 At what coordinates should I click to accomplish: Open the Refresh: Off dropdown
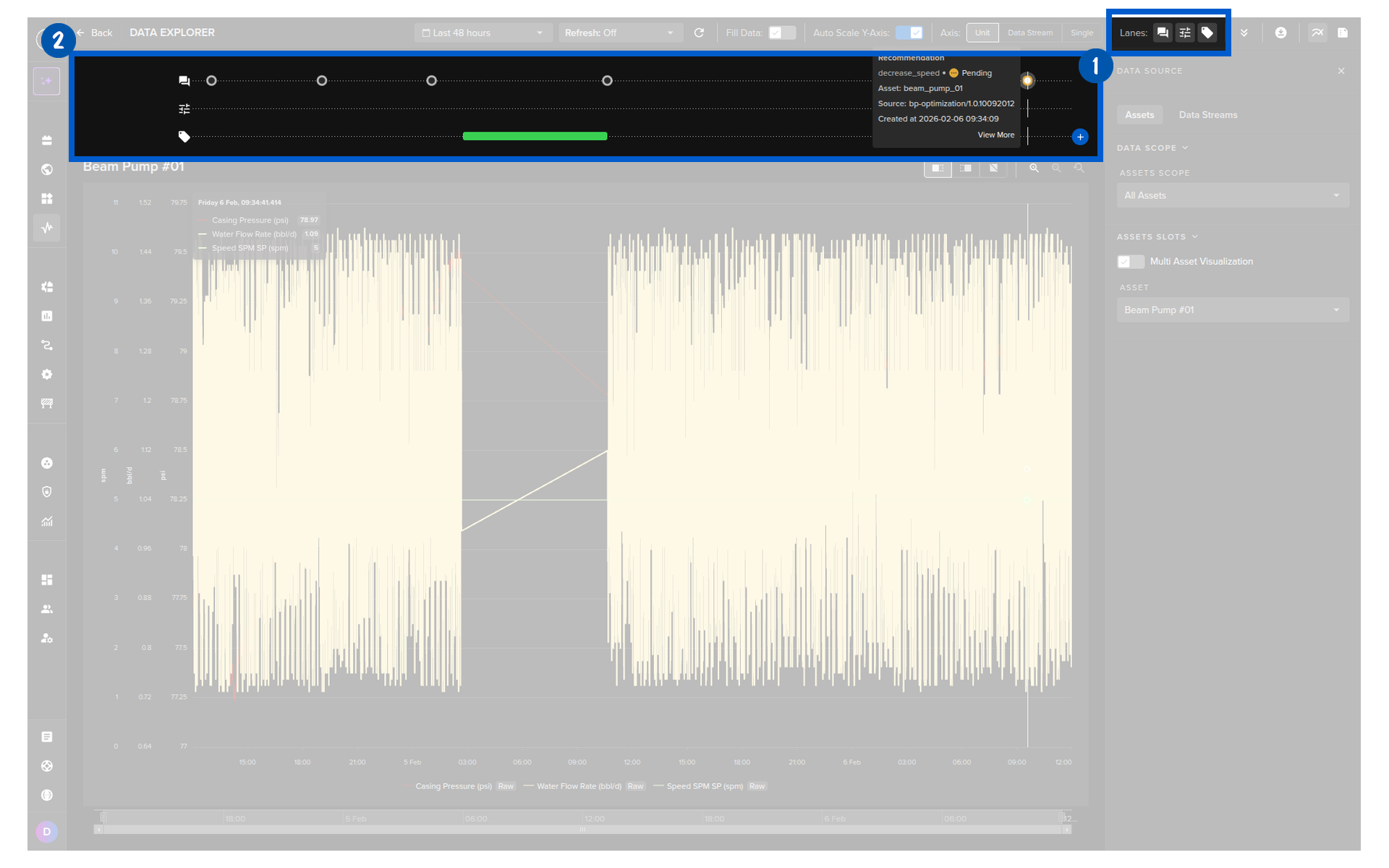pos(619,33)
